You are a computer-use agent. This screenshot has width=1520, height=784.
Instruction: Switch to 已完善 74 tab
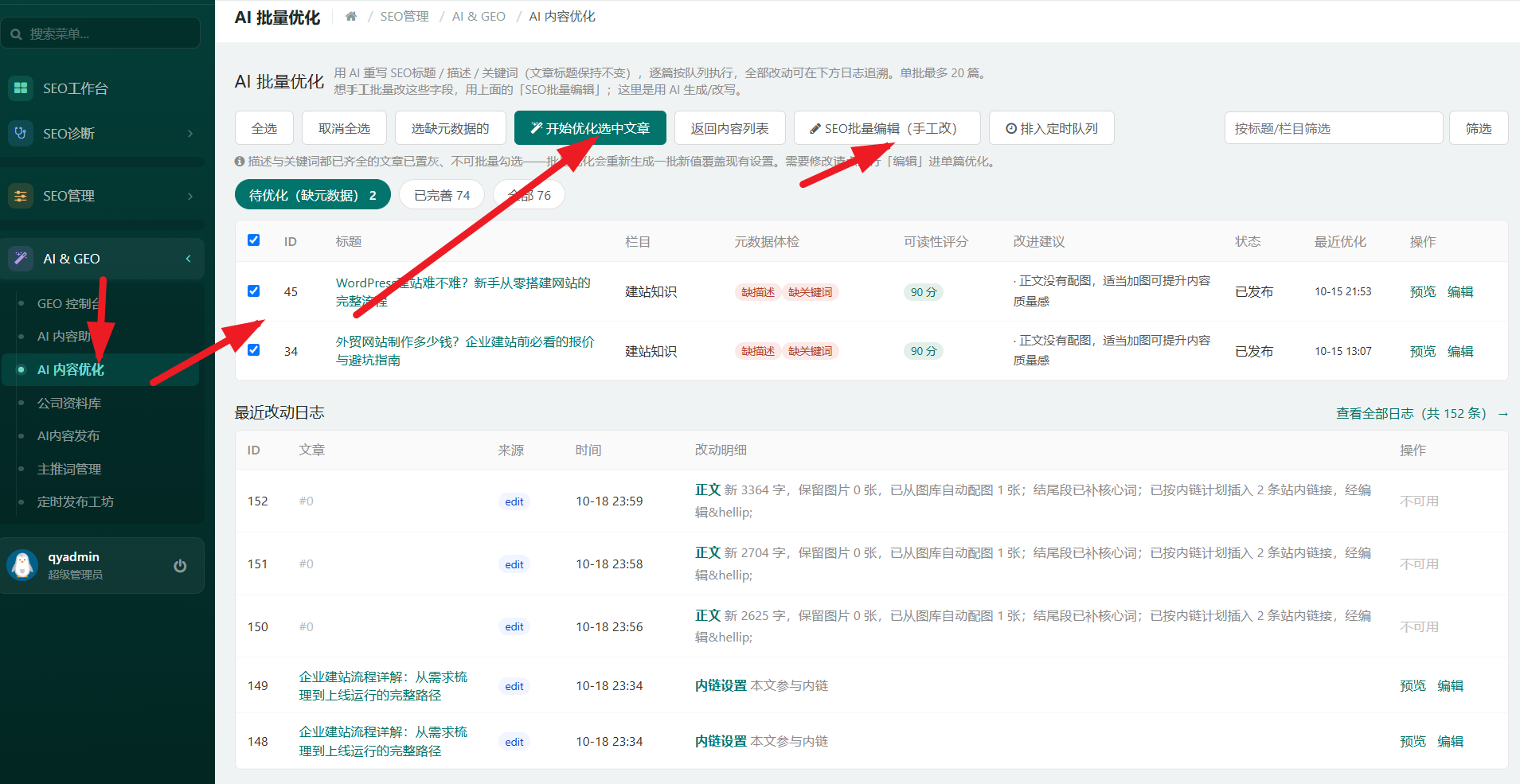442,195
